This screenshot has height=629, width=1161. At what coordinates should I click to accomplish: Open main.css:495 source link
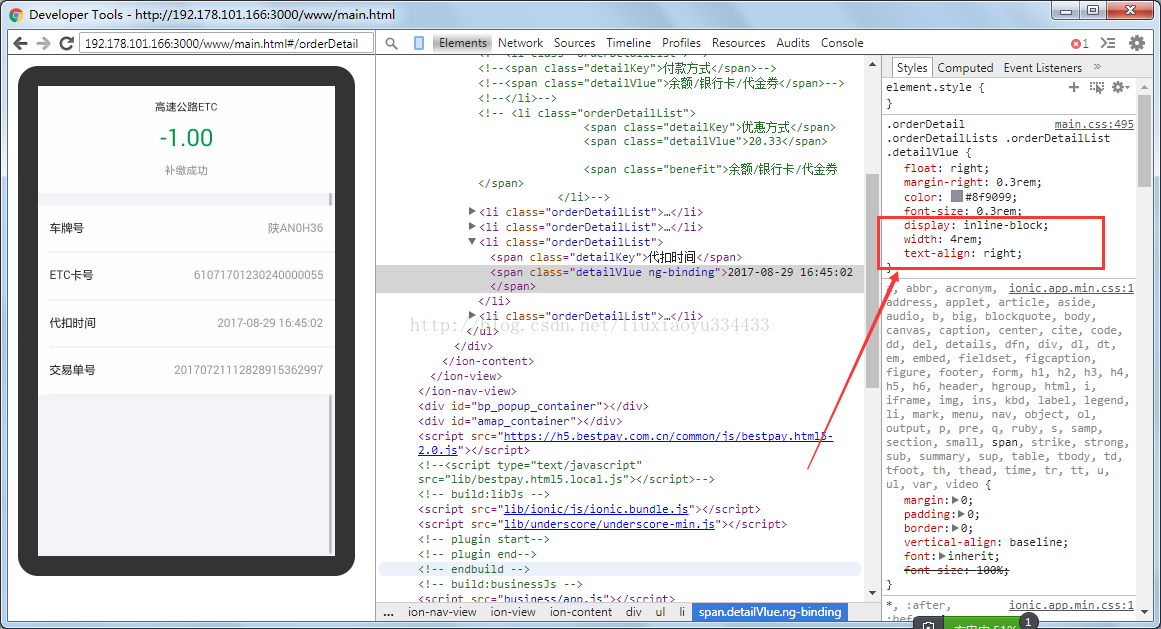[x=1094, y=124]
